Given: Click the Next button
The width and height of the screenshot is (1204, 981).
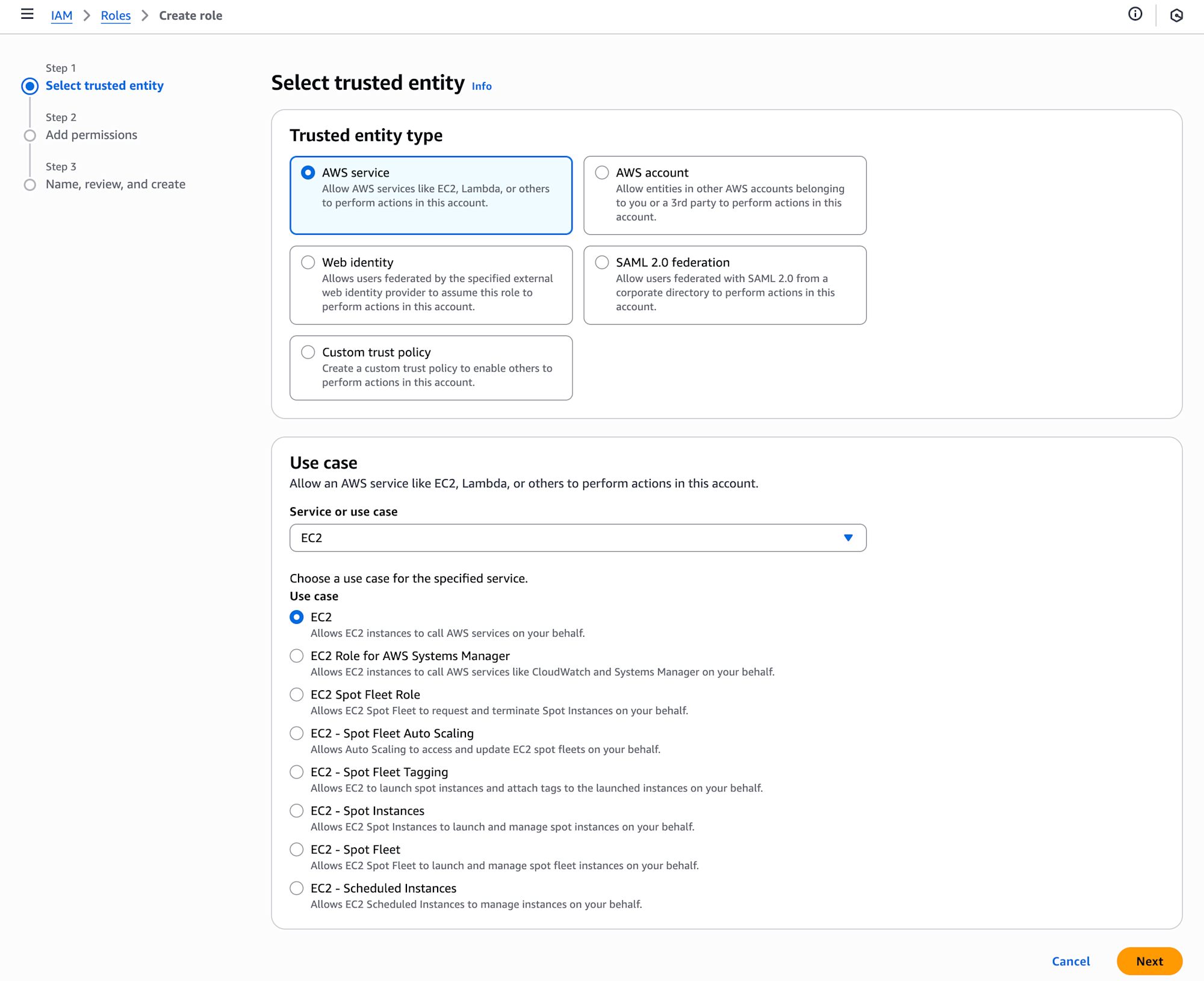Looking at the screenshot, I should 1149,961.
